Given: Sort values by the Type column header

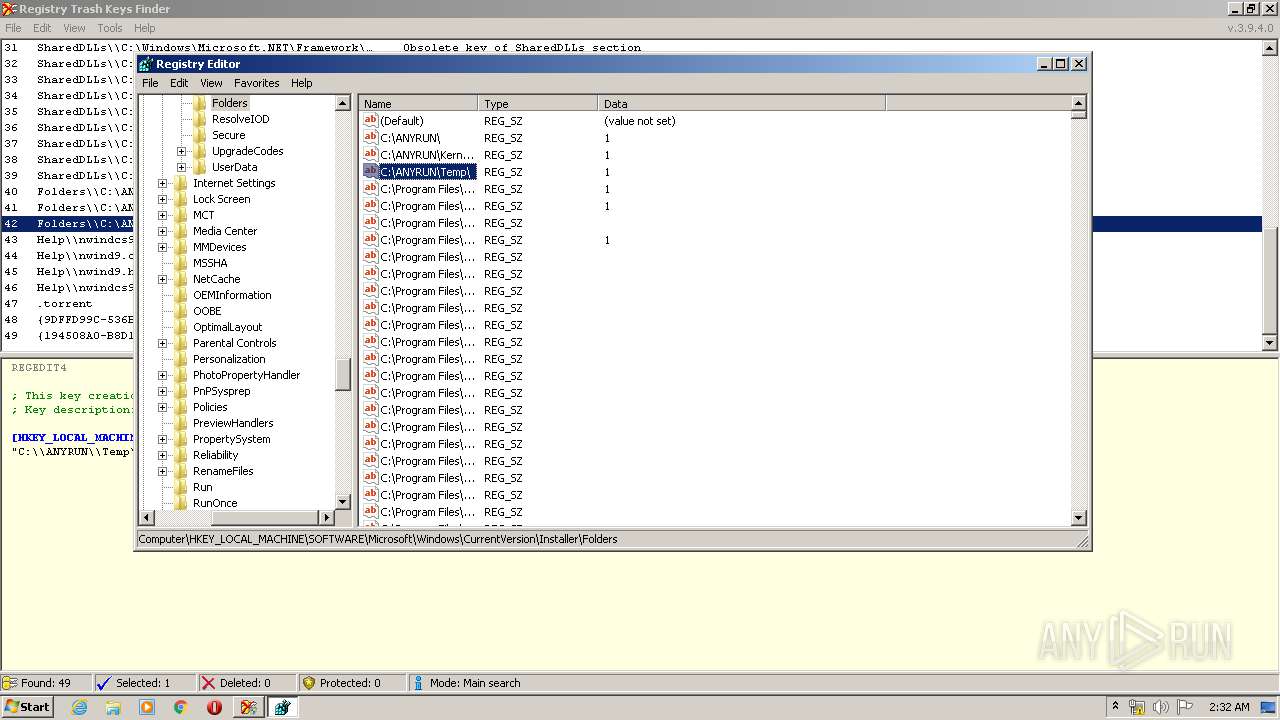Looking at the screenshot, I should coord(538,104).
